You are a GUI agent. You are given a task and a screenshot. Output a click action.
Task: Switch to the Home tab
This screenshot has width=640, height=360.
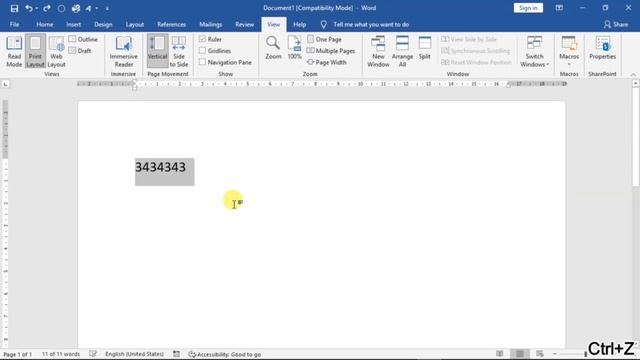44,24
